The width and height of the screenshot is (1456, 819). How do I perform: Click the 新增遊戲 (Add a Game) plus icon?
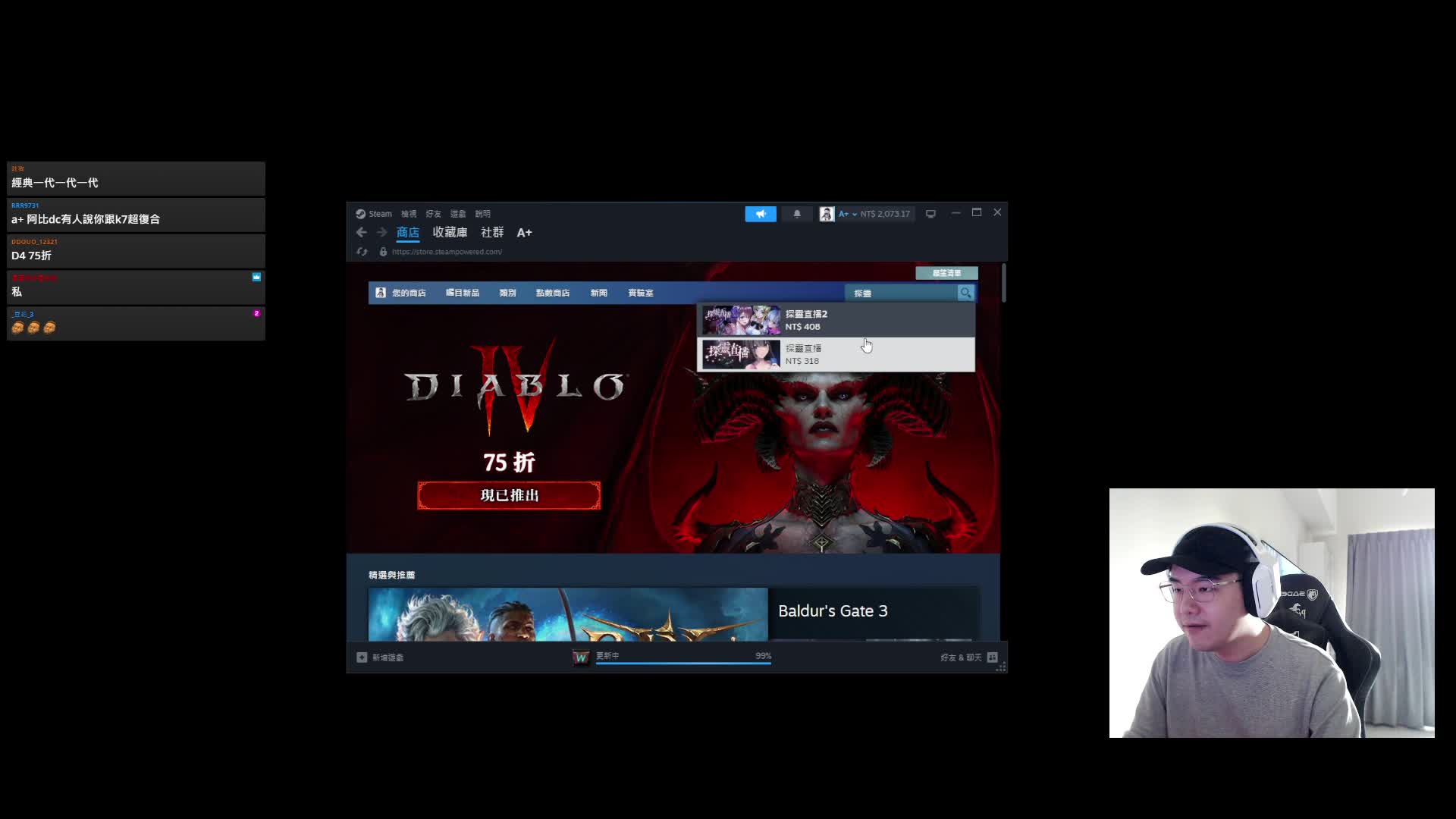point(362,657)
